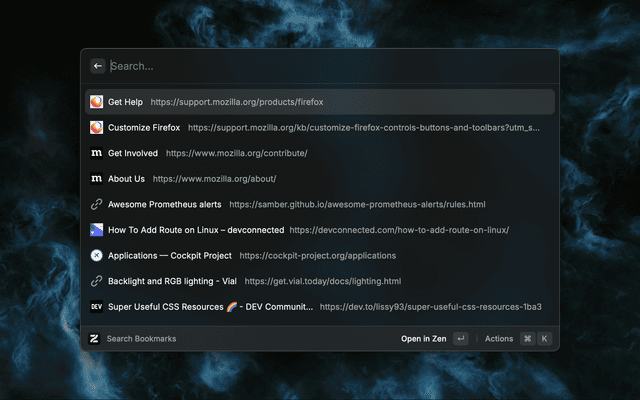This screenshot has height=400, width=640.
Task: Click the Zen icon beside Search Bookmarks
Action: click(95, 339)
